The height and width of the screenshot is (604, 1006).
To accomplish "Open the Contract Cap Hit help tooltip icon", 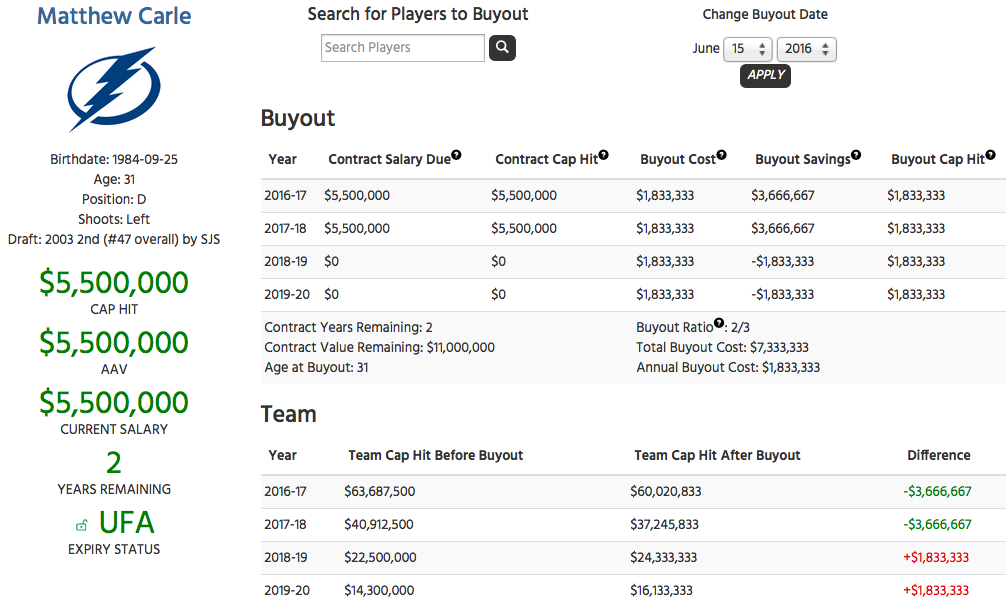I will pyautogui.click(x=603, y=155).
